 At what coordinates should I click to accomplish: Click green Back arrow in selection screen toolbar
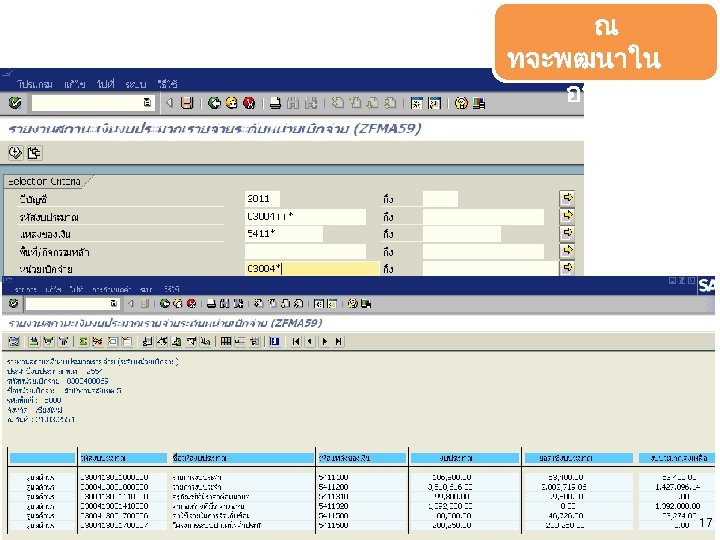click(x=214, y=103)
